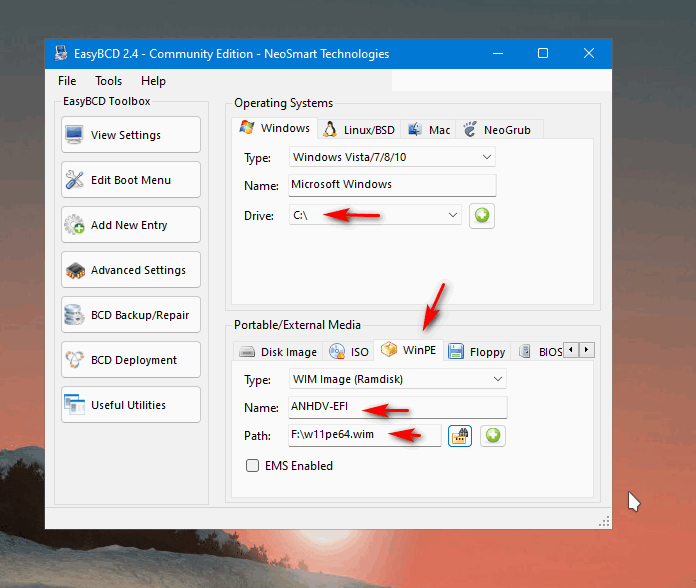
Task: Click the Edit Boot Menu tools icon
Action: click(x=74, y=180)
